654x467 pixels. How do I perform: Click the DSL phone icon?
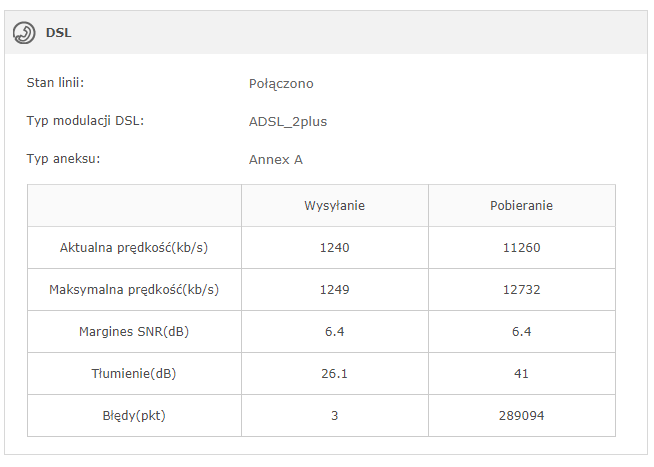pyautogui.click(x=24, y=33)
